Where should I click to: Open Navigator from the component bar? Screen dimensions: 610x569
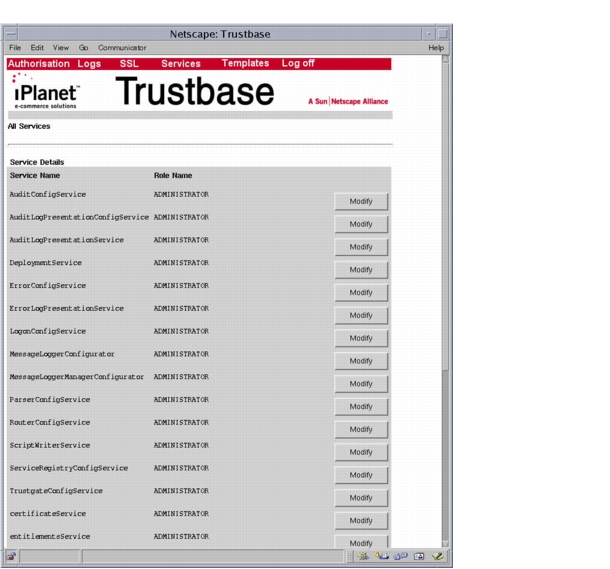pyautogui.click(x=363, y=556)
